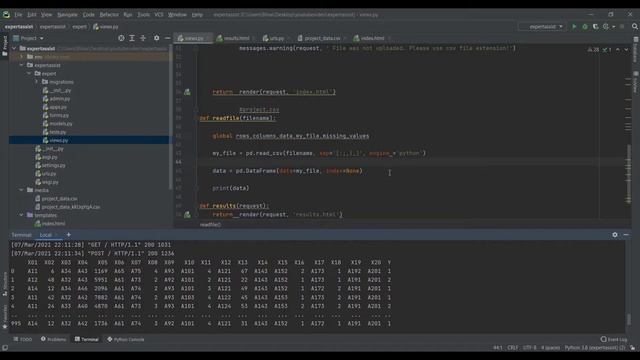This screenshot has width=640, height=360.
Task: Collapse the media folder
Action: (x=22, y=190)
